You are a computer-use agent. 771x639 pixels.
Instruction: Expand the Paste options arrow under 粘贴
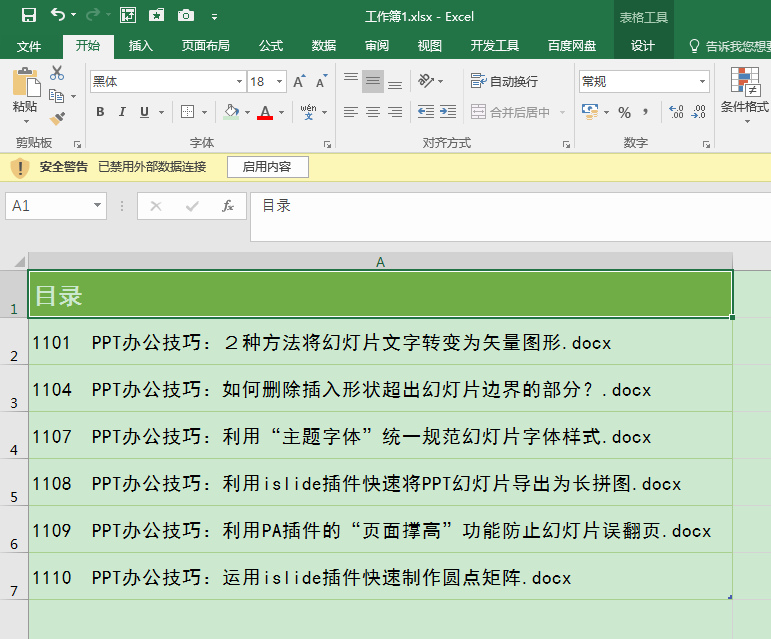(26, 121)
